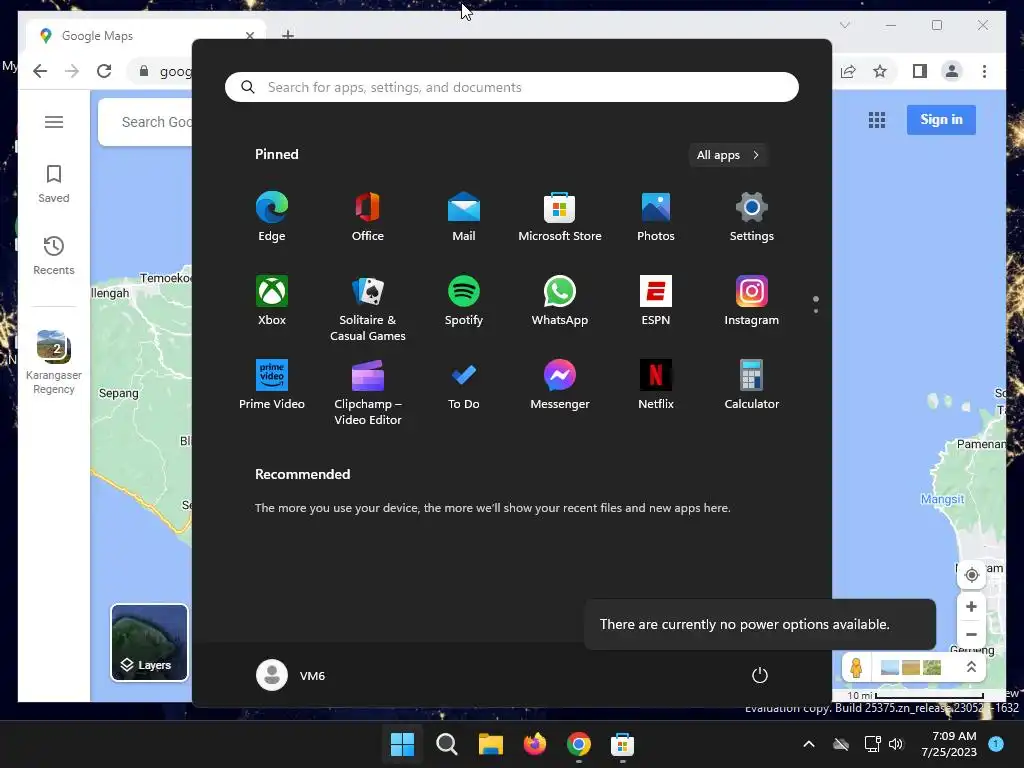Open Google Maps hamburger menu
The width and height of the screenshot is (1024, 768).
(54, 122)
